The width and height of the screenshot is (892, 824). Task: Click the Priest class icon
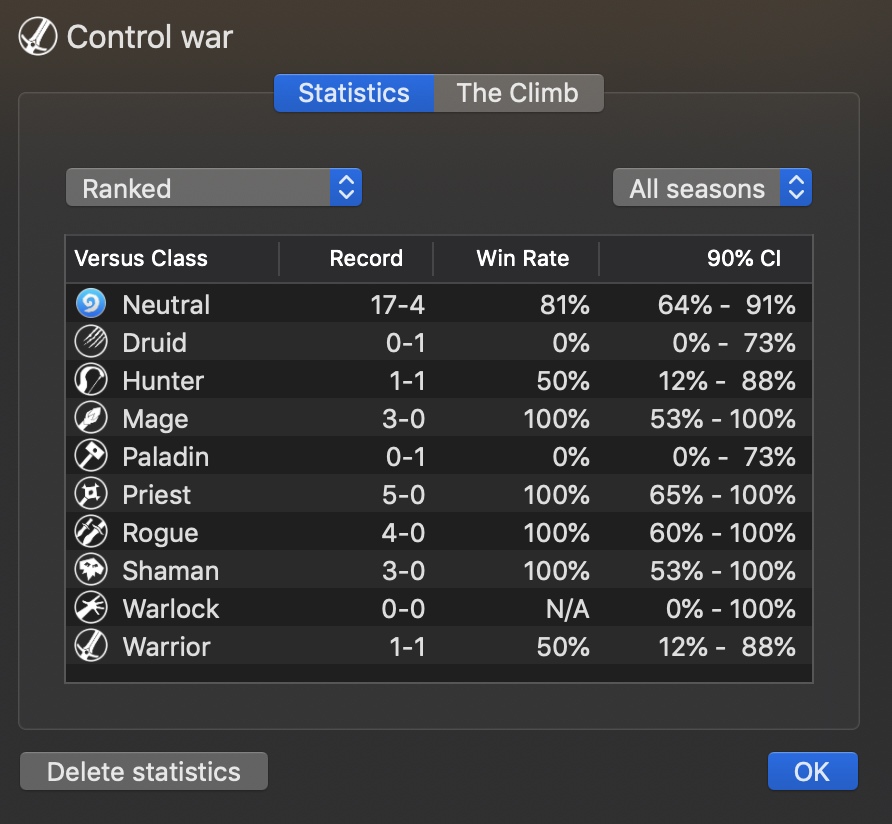point(90,494)
